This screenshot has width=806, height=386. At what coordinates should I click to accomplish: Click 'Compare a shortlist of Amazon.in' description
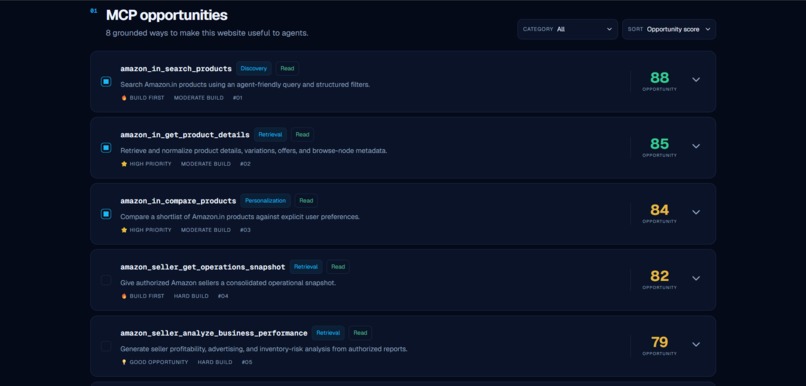coord(240,217)
